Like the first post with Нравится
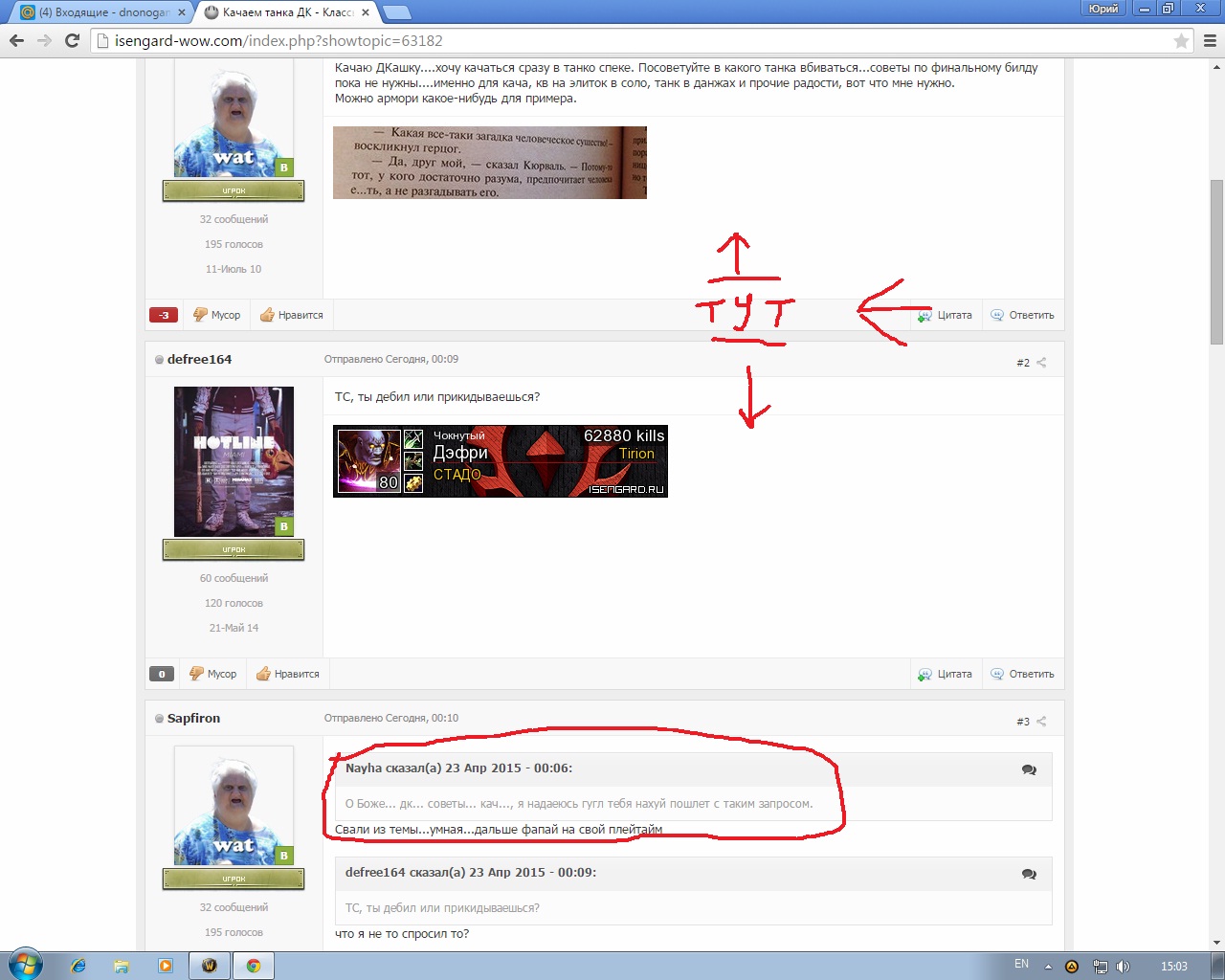This screenshot has height=980, width=1225. click(291, 315)
